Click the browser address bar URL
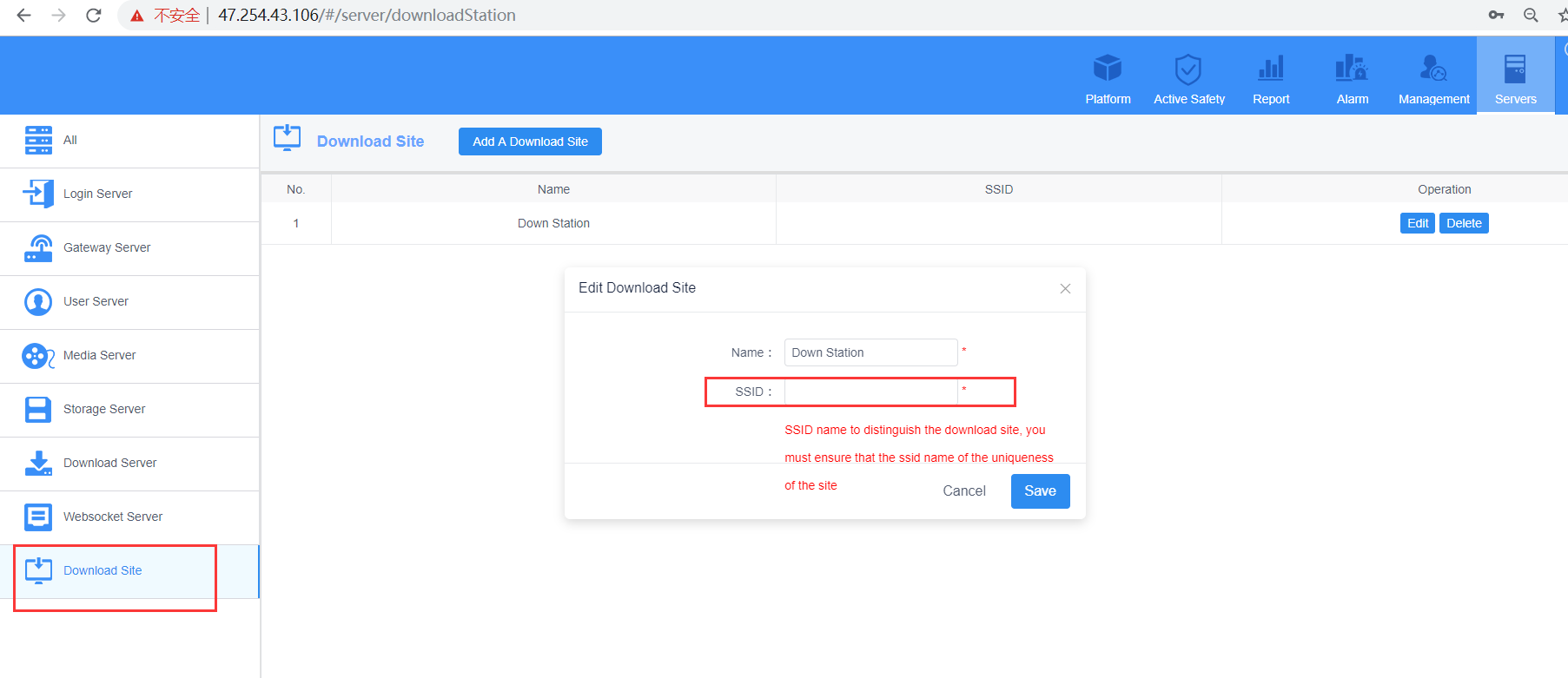Viewport: 1568px width, 678px height. (x=367, y=15)
